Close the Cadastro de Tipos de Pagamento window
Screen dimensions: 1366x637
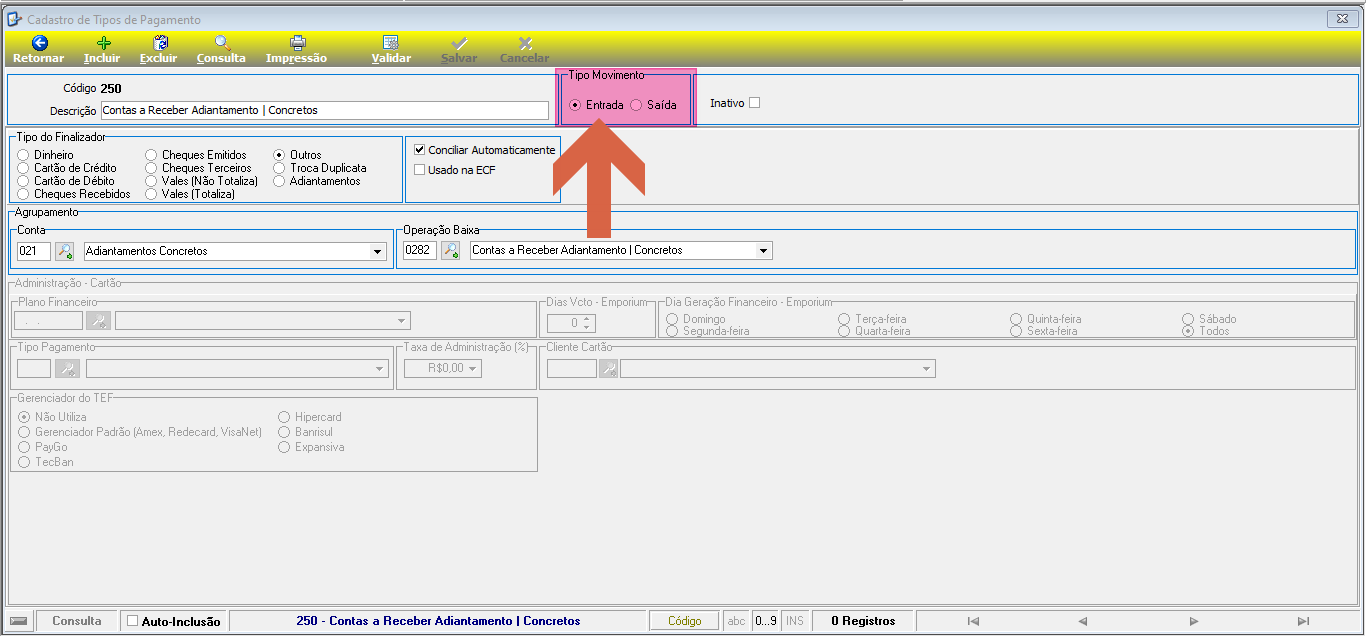click(1341, 19)
